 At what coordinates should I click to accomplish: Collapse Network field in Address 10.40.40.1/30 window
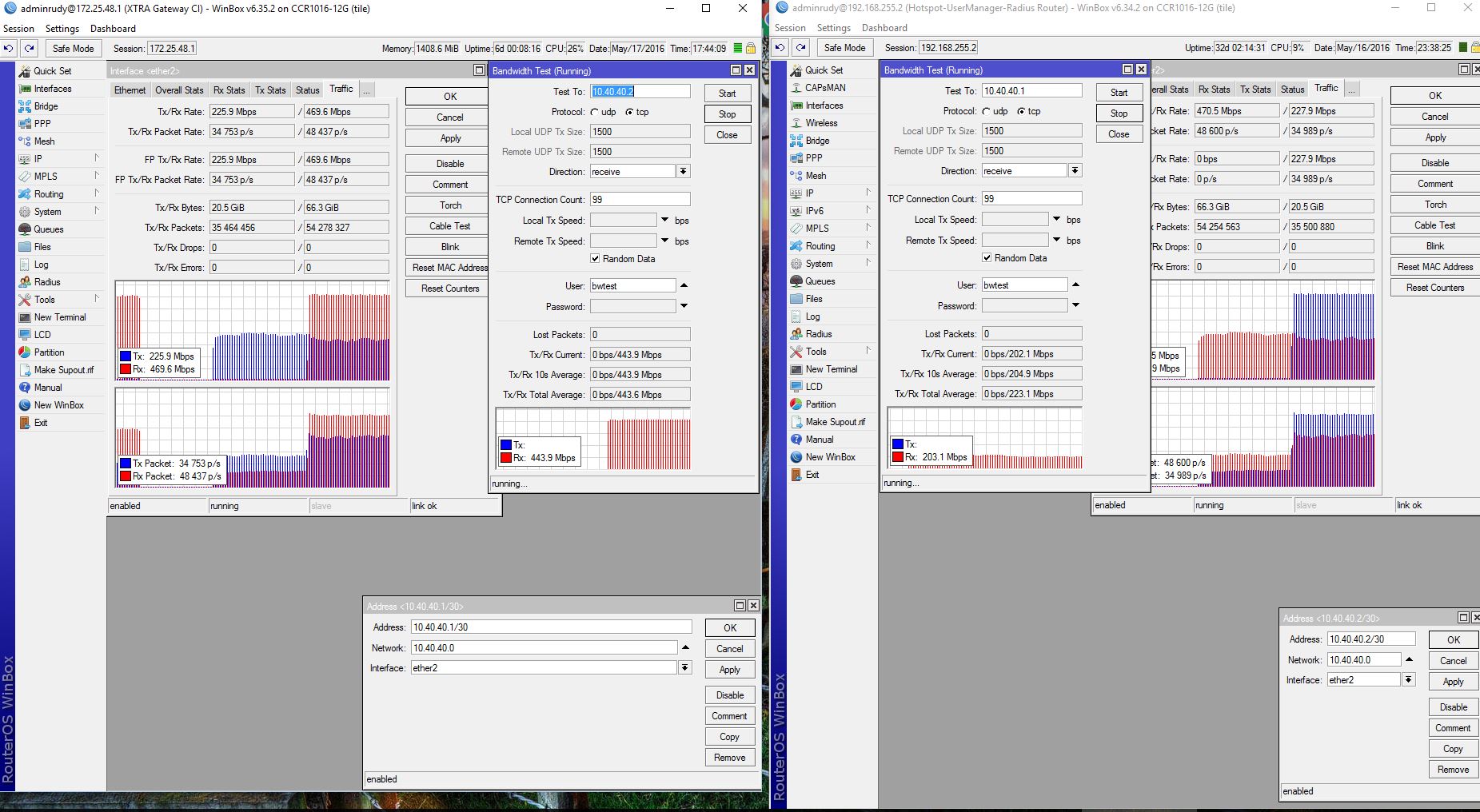[x=685, y=647]
